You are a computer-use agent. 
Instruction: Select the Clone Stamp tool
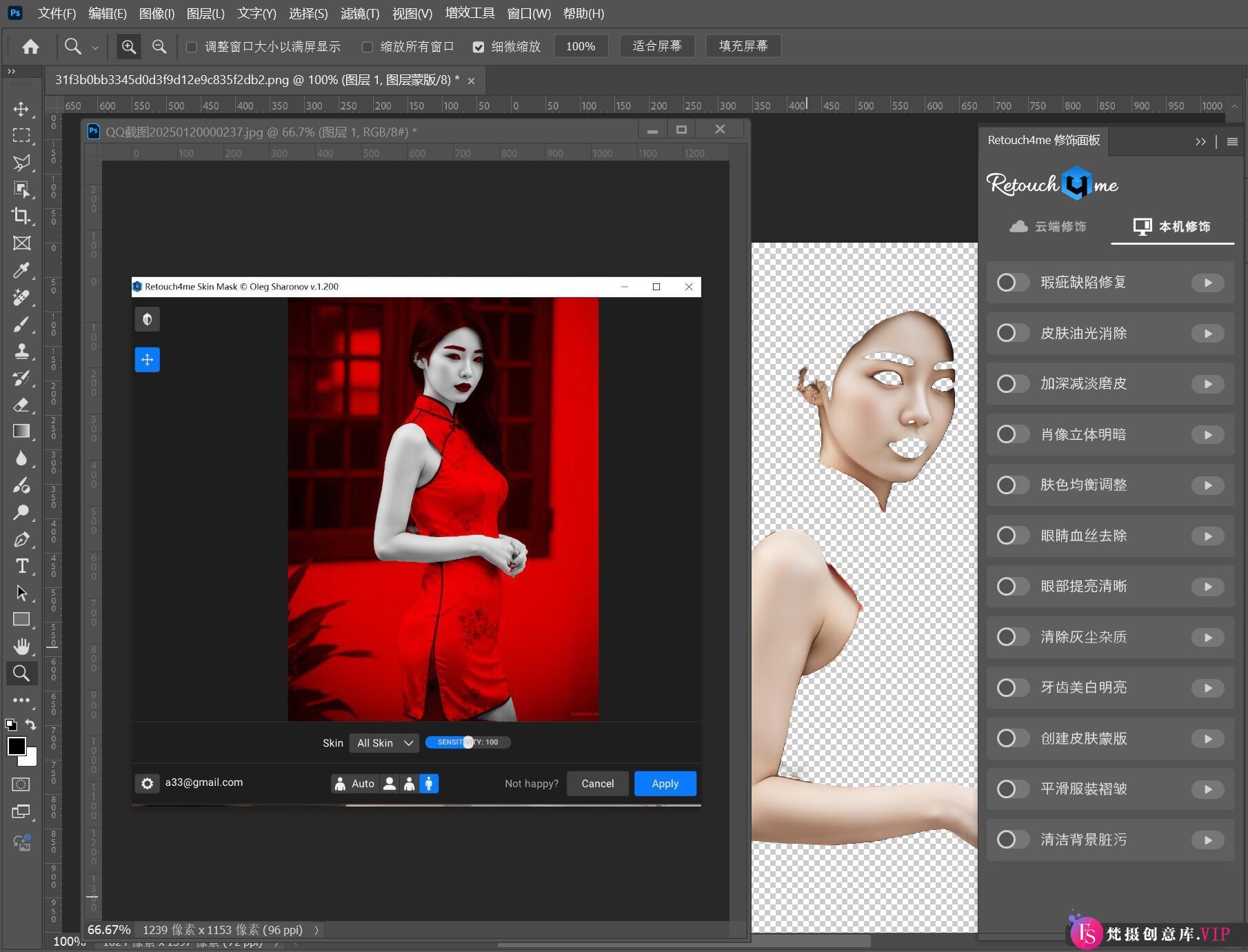tap(21, 352)
